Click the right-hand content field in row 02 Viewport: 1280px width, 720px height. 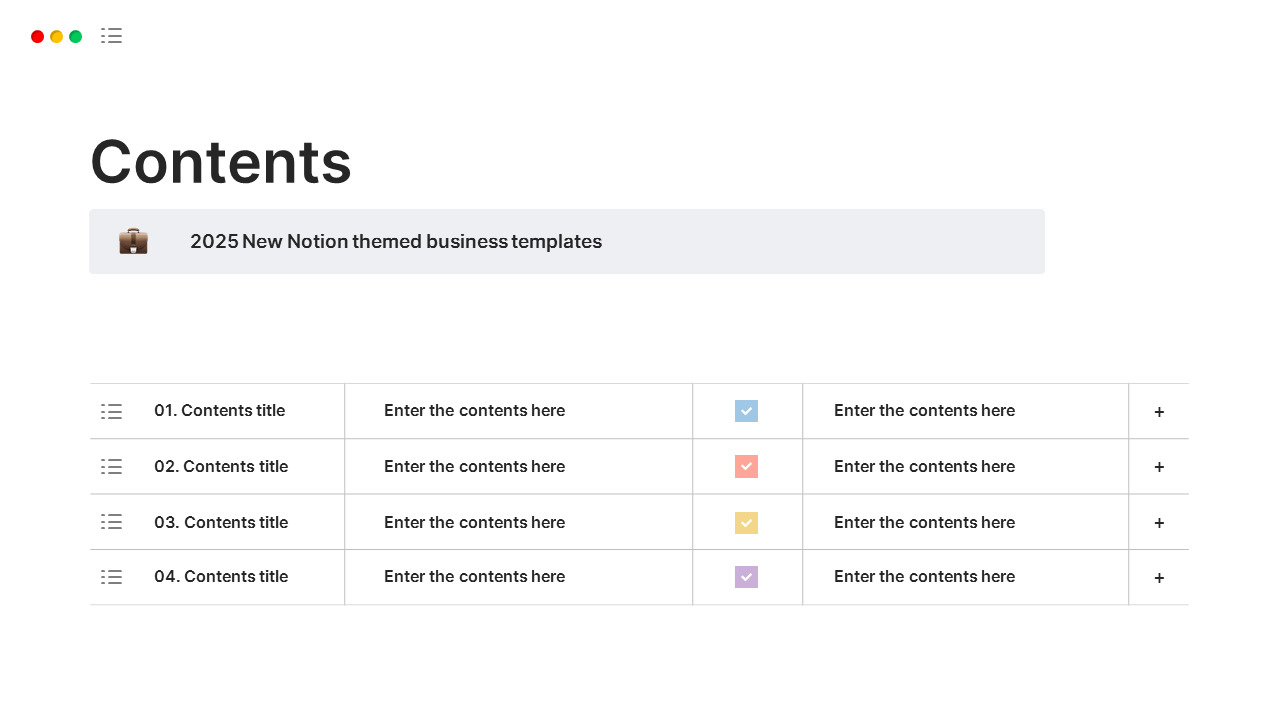pyautogui.click(x=924, y=467)
